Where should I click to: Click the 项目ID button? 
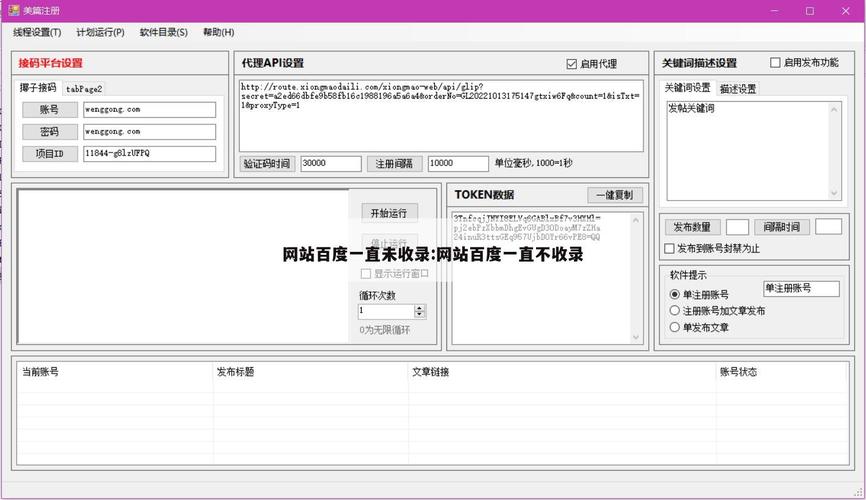pos(50,154)
